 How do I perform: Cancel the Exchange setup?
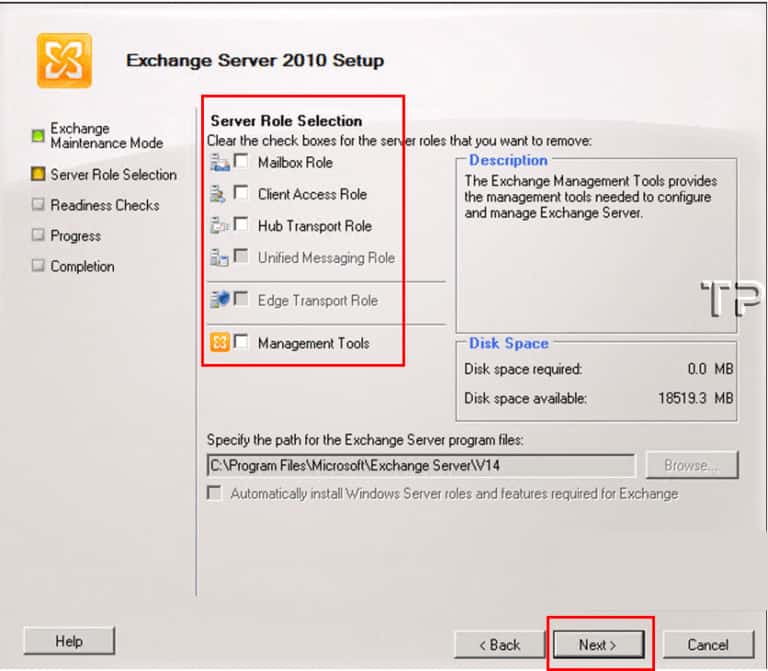click(708, 645)
